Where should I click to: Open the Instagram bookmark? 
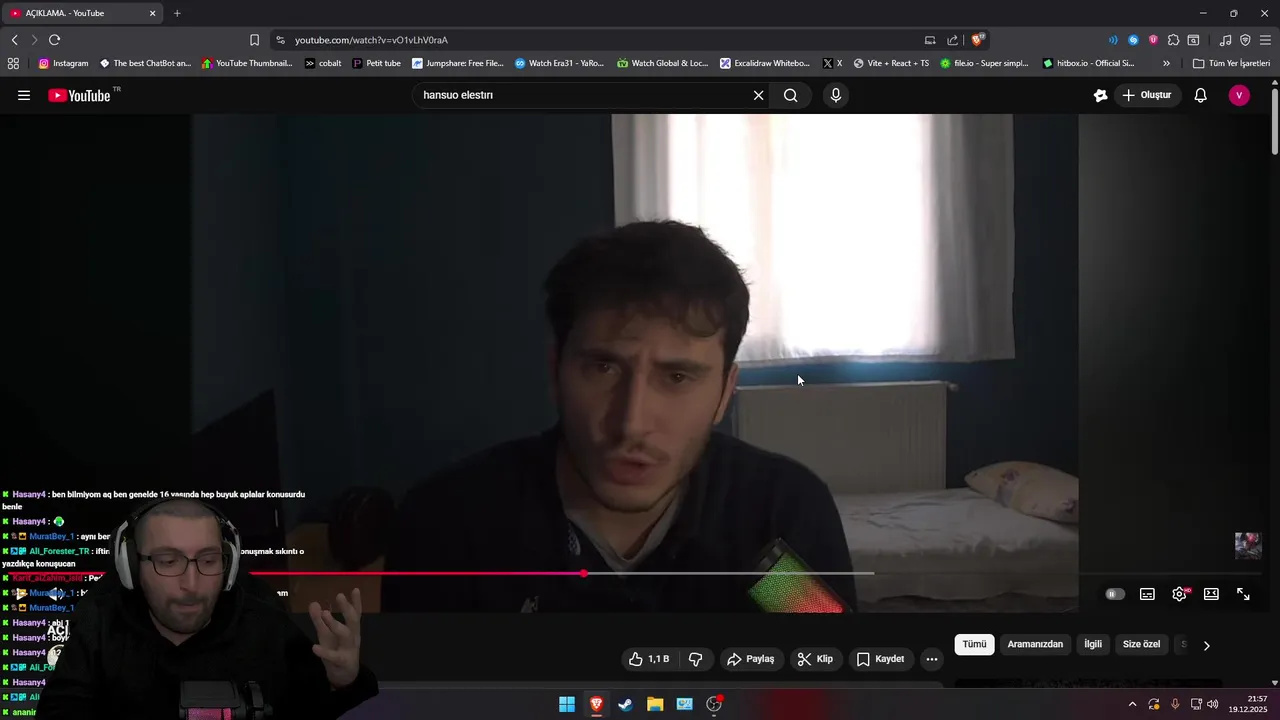tap(63, 63)
